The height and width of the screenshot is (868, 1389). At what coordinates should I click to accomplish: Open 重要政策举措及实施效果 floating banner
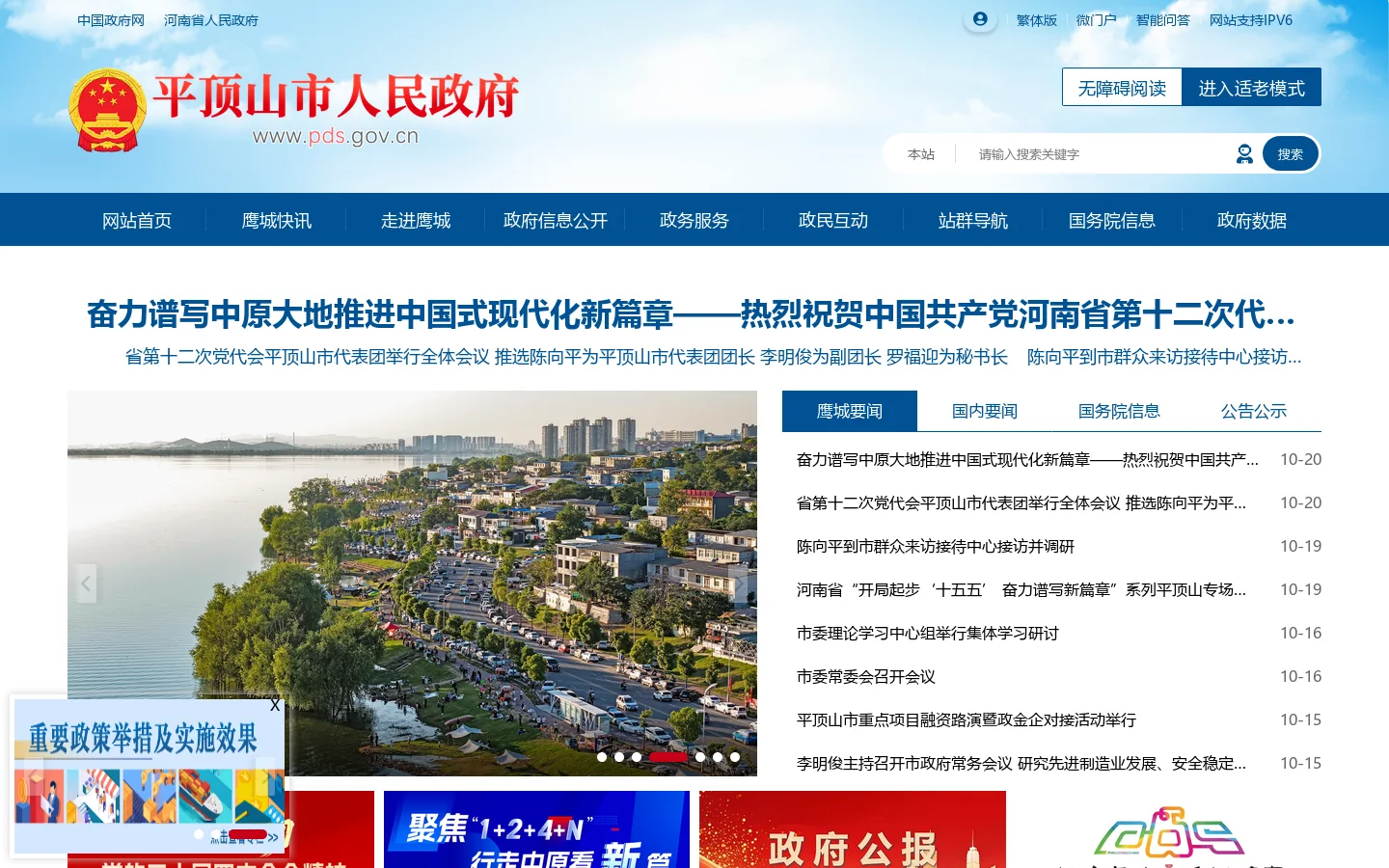(x=149, y=776)
